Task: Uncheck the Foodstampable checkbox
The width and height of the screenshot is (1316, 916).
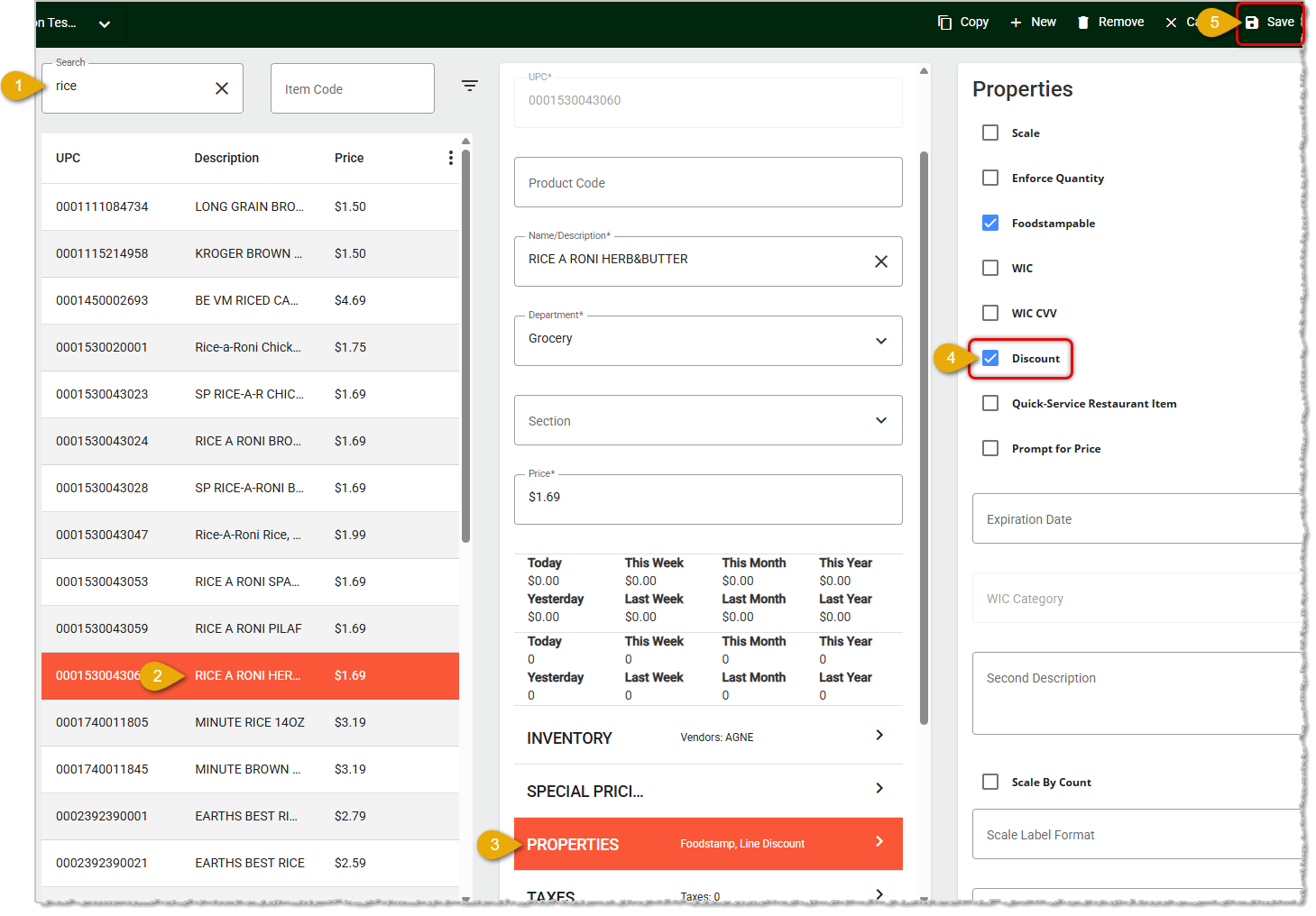Action: point(990,223)
